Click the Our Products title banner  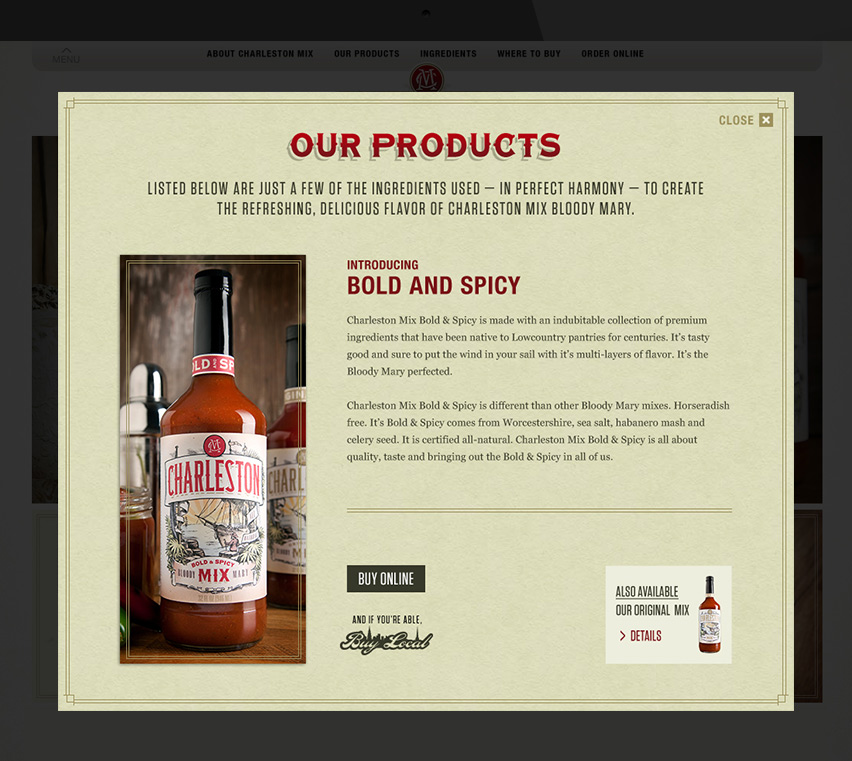tap(425, 146)
